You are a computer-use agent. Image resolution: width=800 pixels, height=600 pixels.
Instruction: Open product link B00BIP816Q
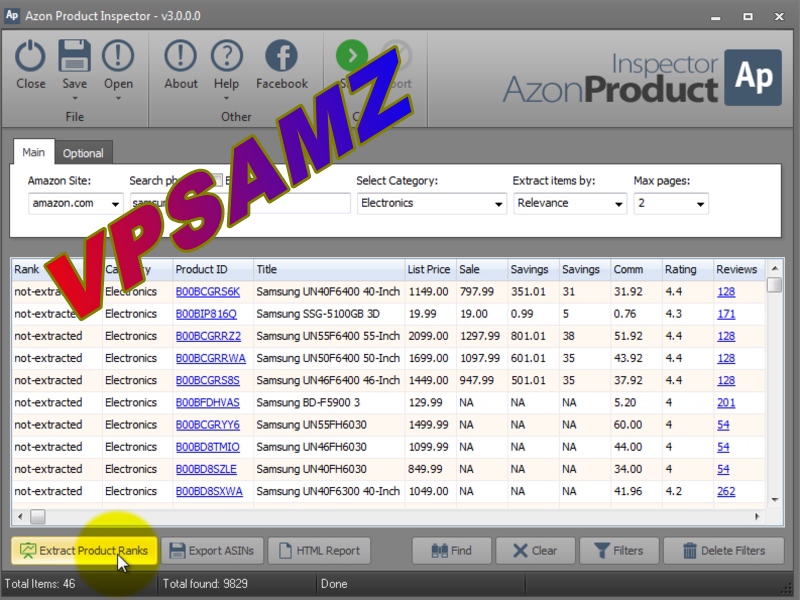tap(206, 314)
